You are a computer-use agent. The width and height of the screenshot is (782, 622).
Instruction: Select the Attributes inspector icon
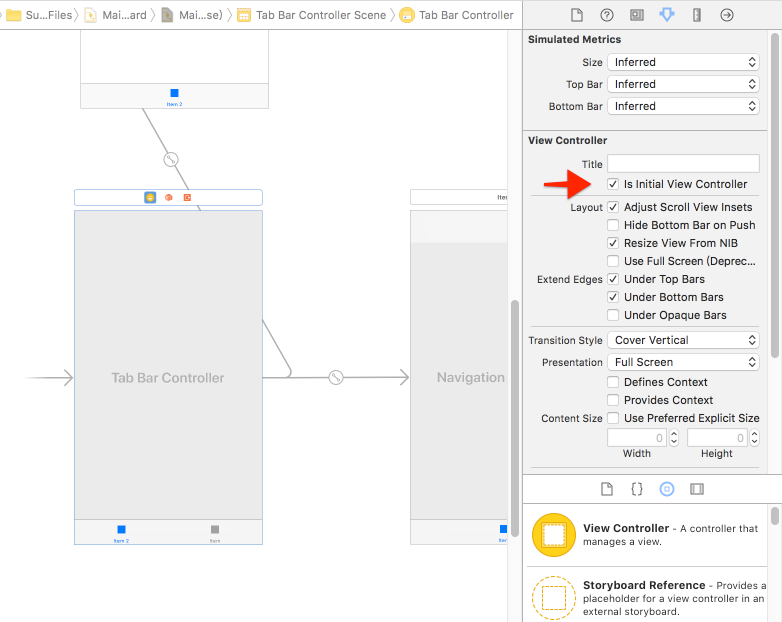coord(667,15)
